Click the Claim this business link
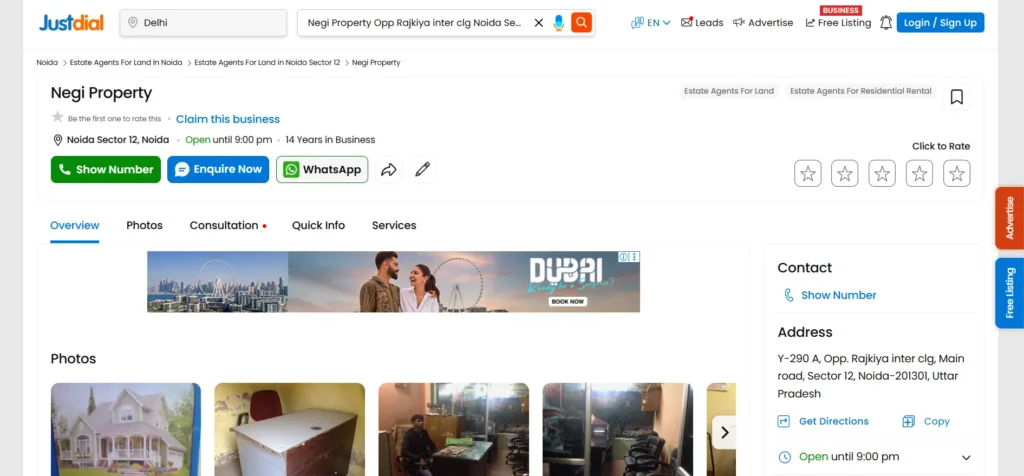 228,119
